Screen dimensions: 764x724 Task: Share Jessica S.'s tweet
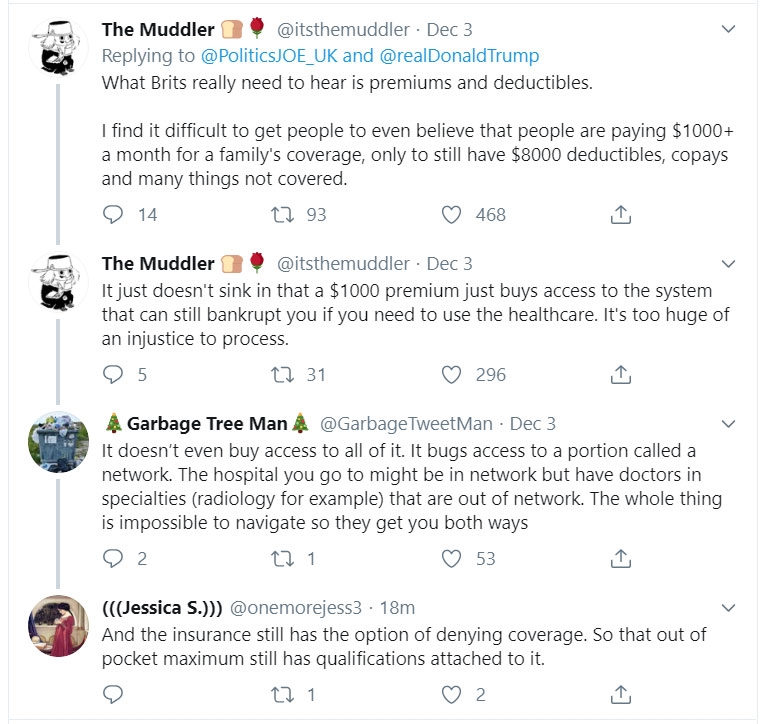pyautogui.click(x=620, y=694)
